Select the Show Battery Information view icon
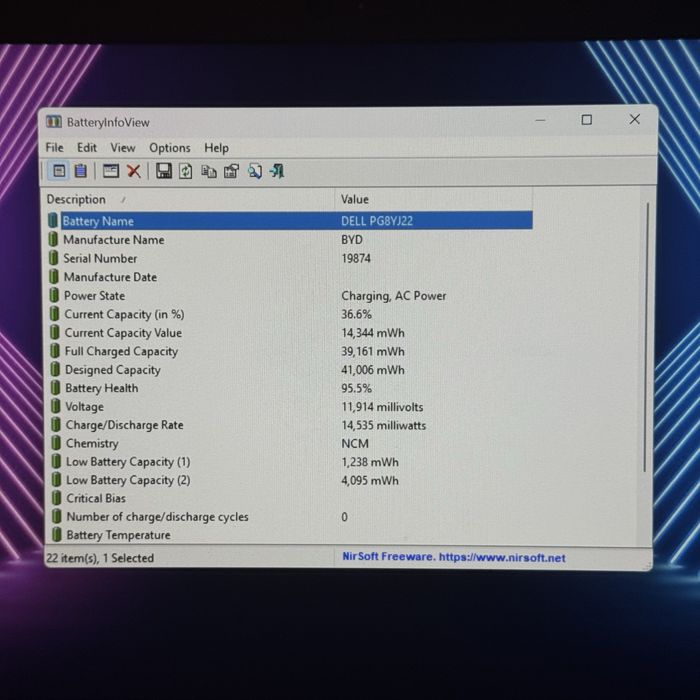 click(59, 171)
